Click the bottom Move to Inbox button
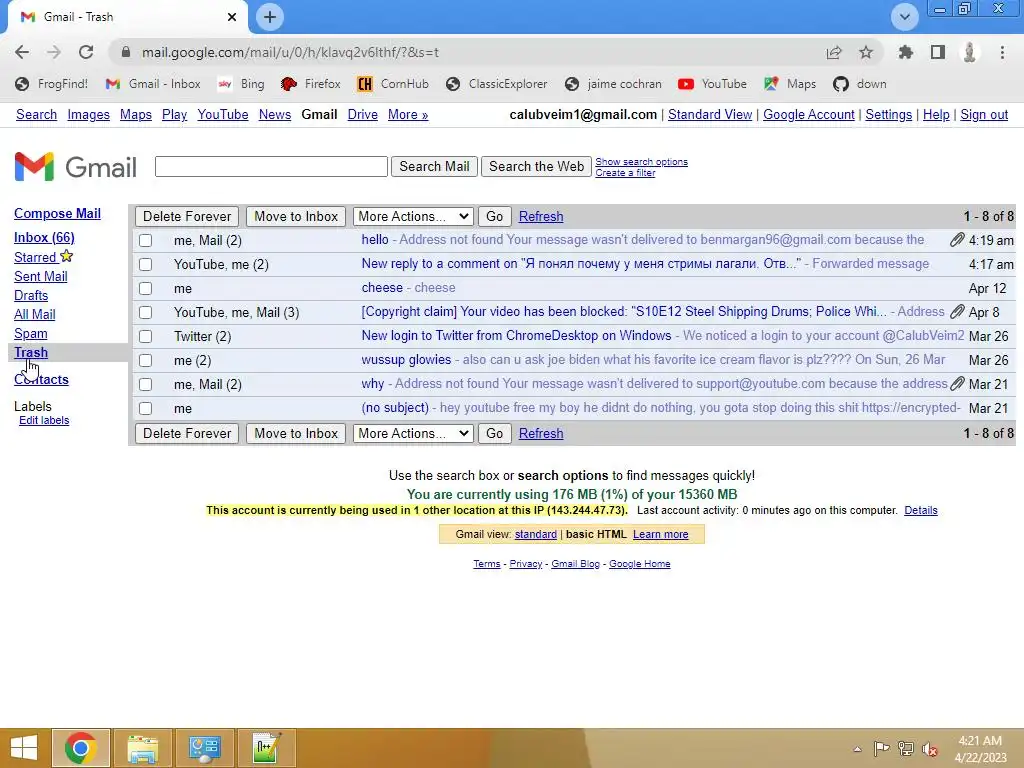The width and height of the screenshot is (1024, 768). [x=296, y=433]
